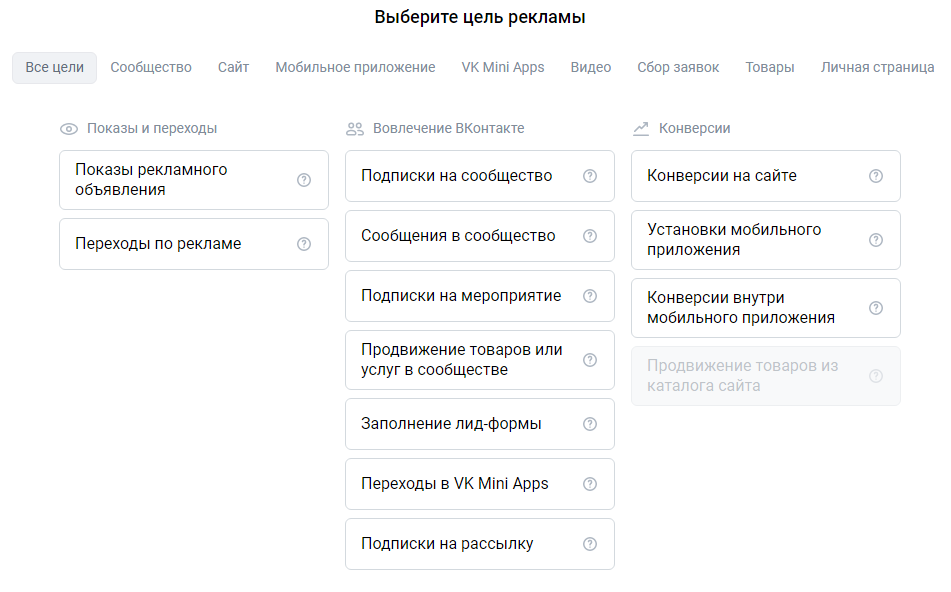Open help tooltip for Подписки на сообщество
This screenshot has width=951, height=592.
coord(590,176)
